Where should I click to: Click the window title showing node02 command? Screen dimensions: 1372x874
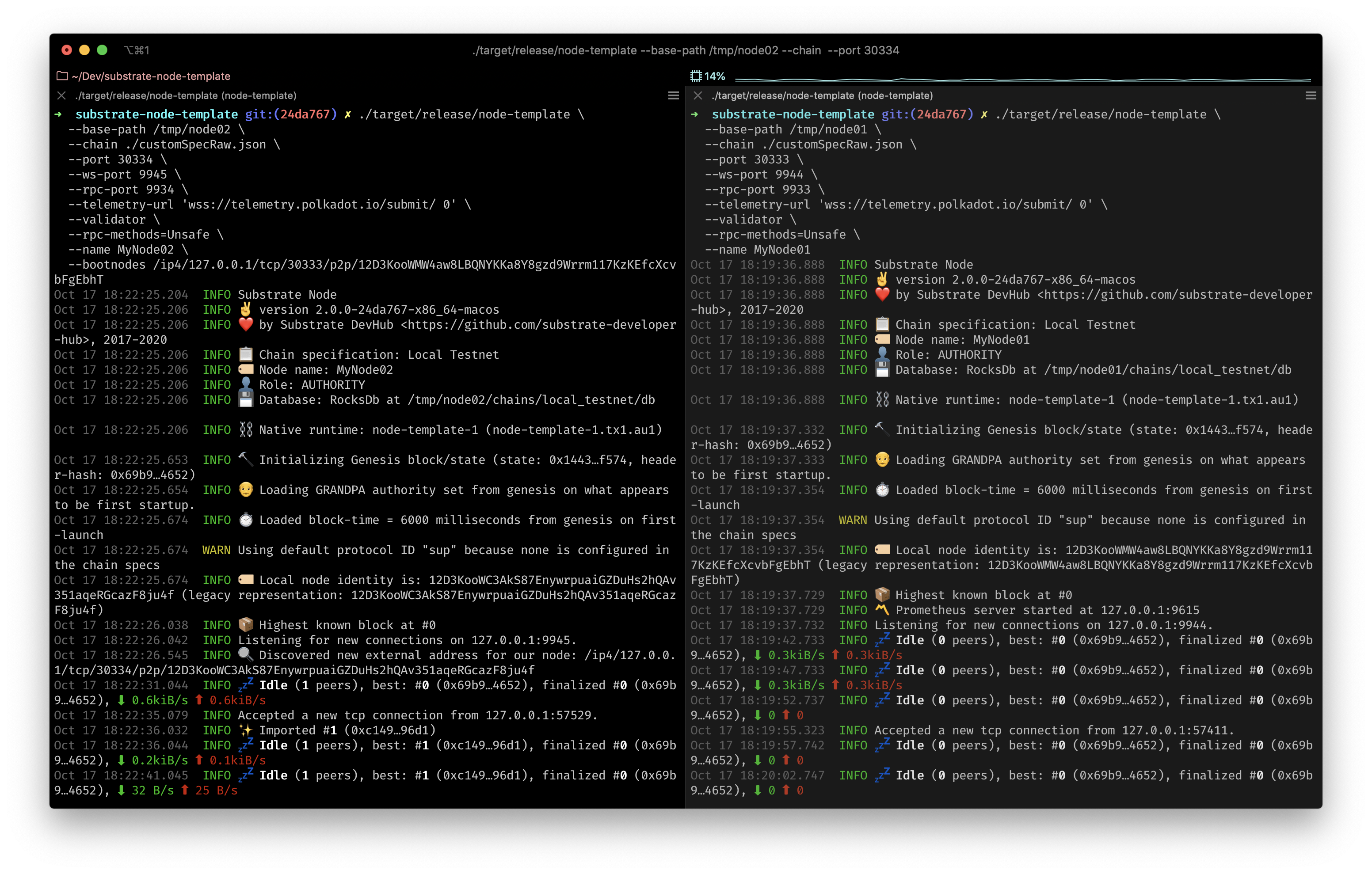click(x=686, y=50)
